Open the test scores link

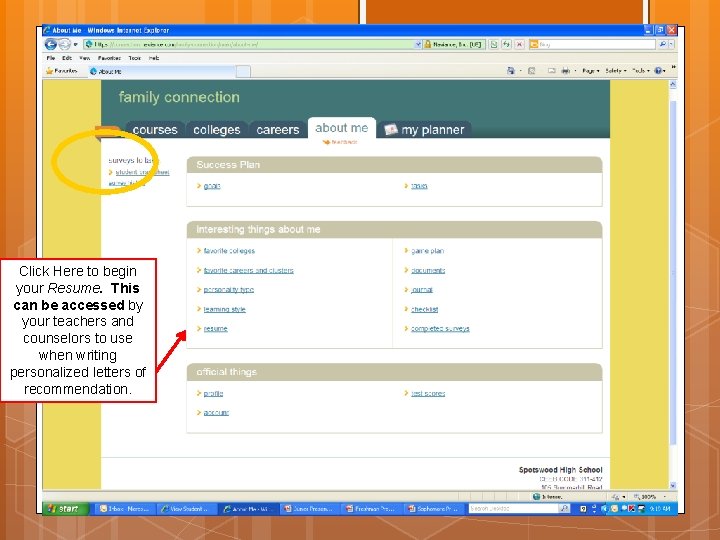pyautogui.click(x=428, y=394)
